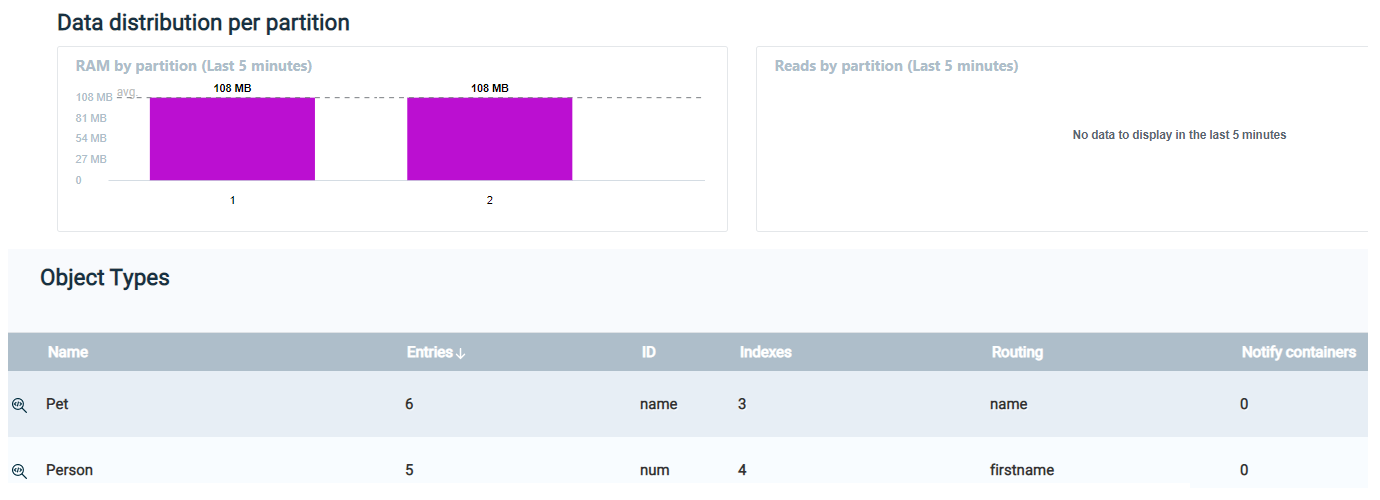Click the Person indexes value 4
1380x500 pixels.
click(x=742, y=470)
